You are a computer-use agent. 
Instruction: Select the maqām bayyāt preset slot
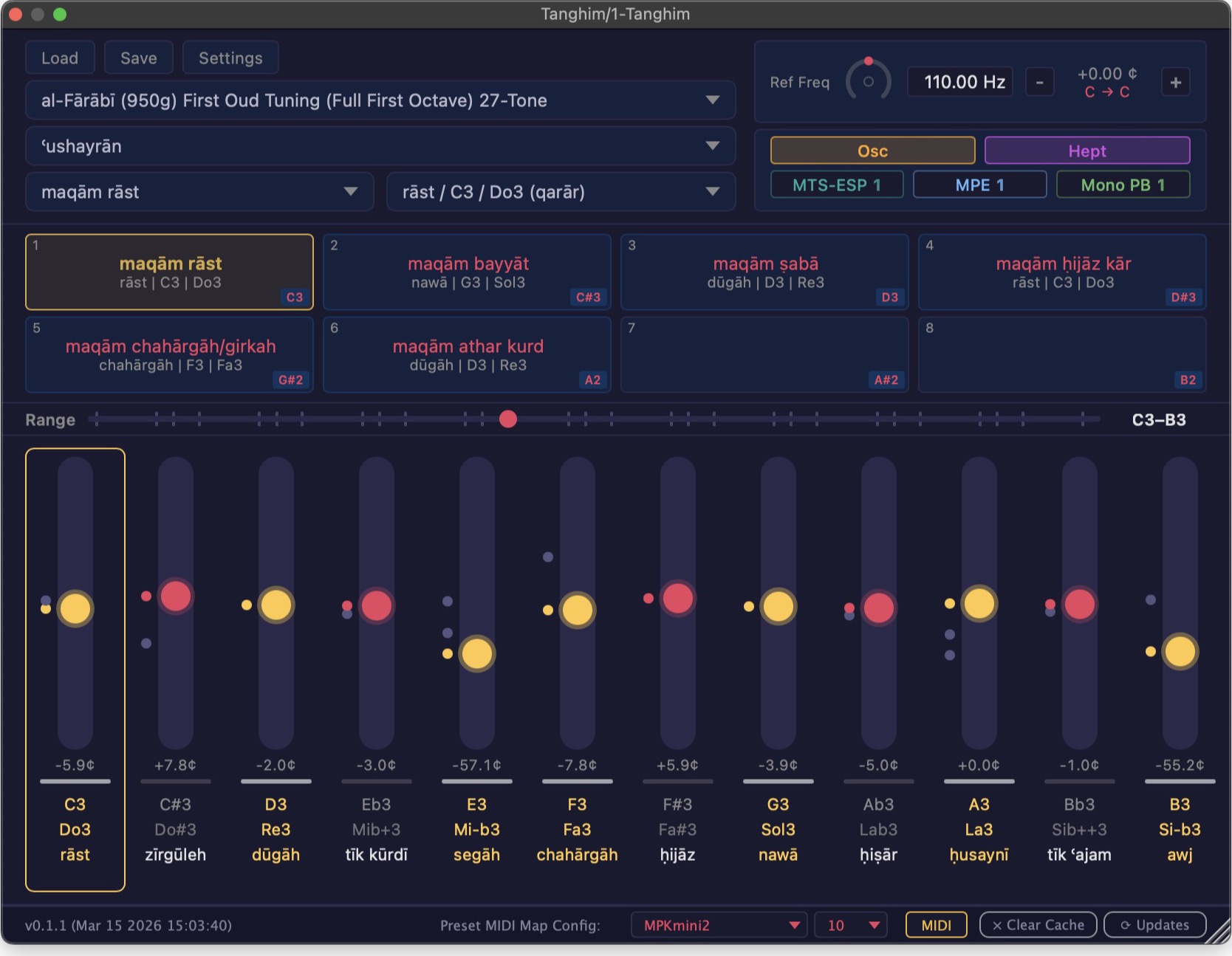click(467, 272)
